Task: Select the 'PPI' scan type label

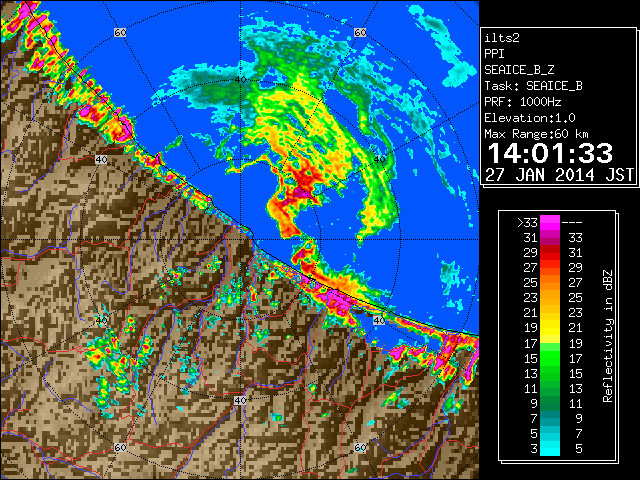Action: tap(494, 54)
